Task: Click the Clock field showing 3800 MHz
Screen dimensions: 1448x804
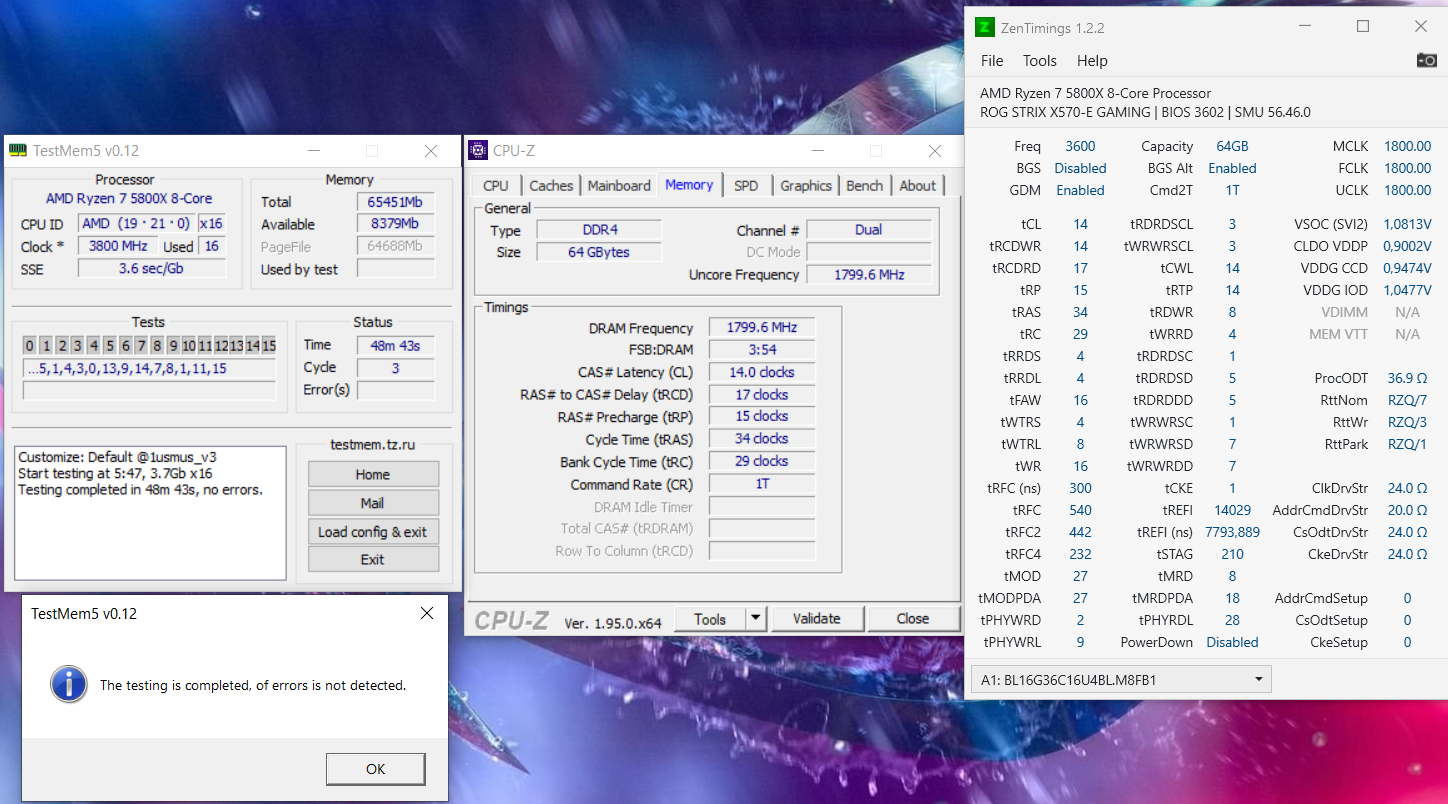Action: coord(118,246)
